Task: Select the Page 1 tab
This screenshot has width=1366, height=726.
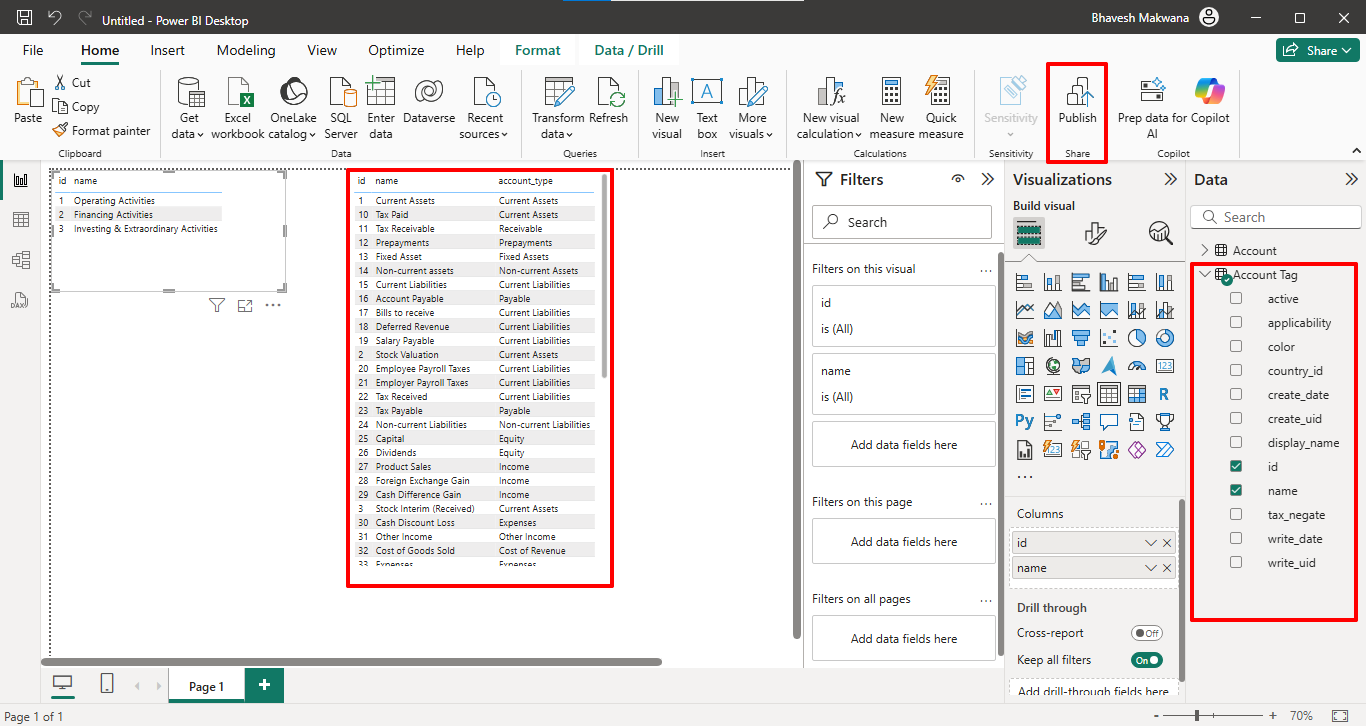Action: [207, 686]
